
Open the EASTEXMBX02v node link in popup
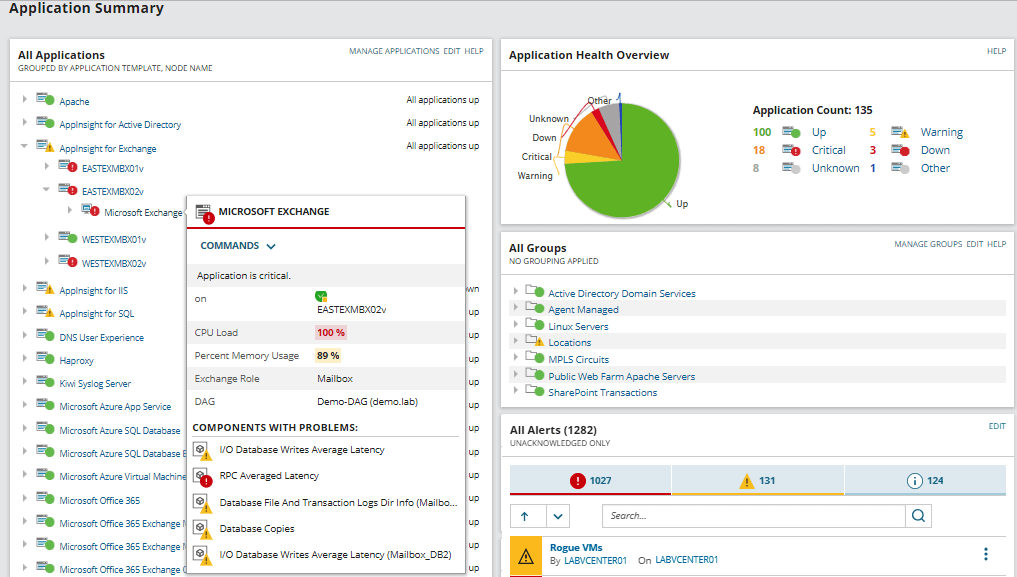coord(352,310)
